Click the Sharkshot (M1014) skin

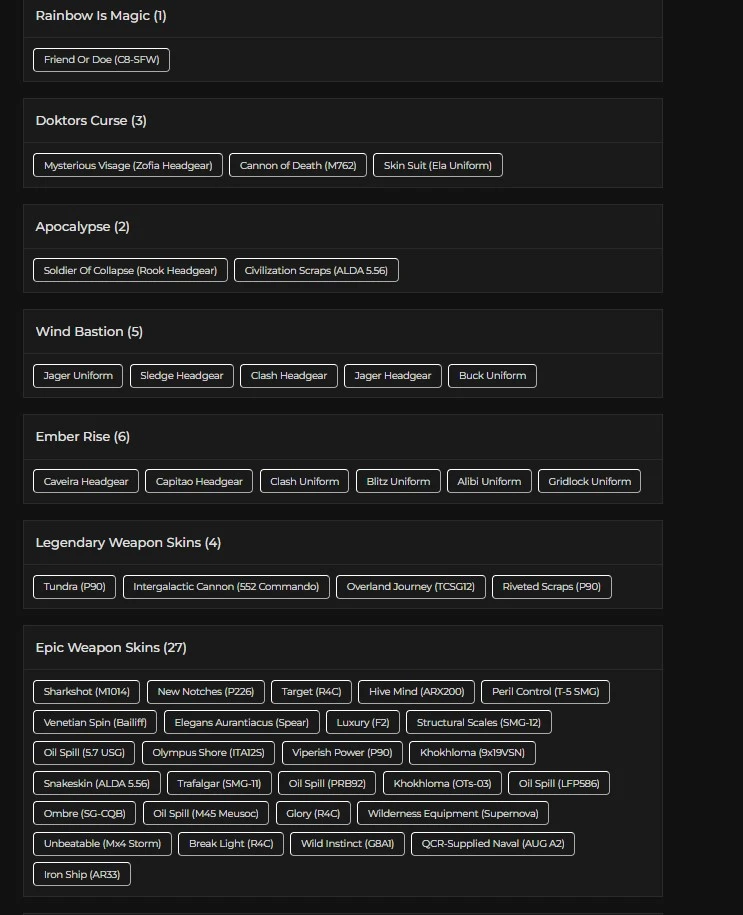click(x=86, y=692)
